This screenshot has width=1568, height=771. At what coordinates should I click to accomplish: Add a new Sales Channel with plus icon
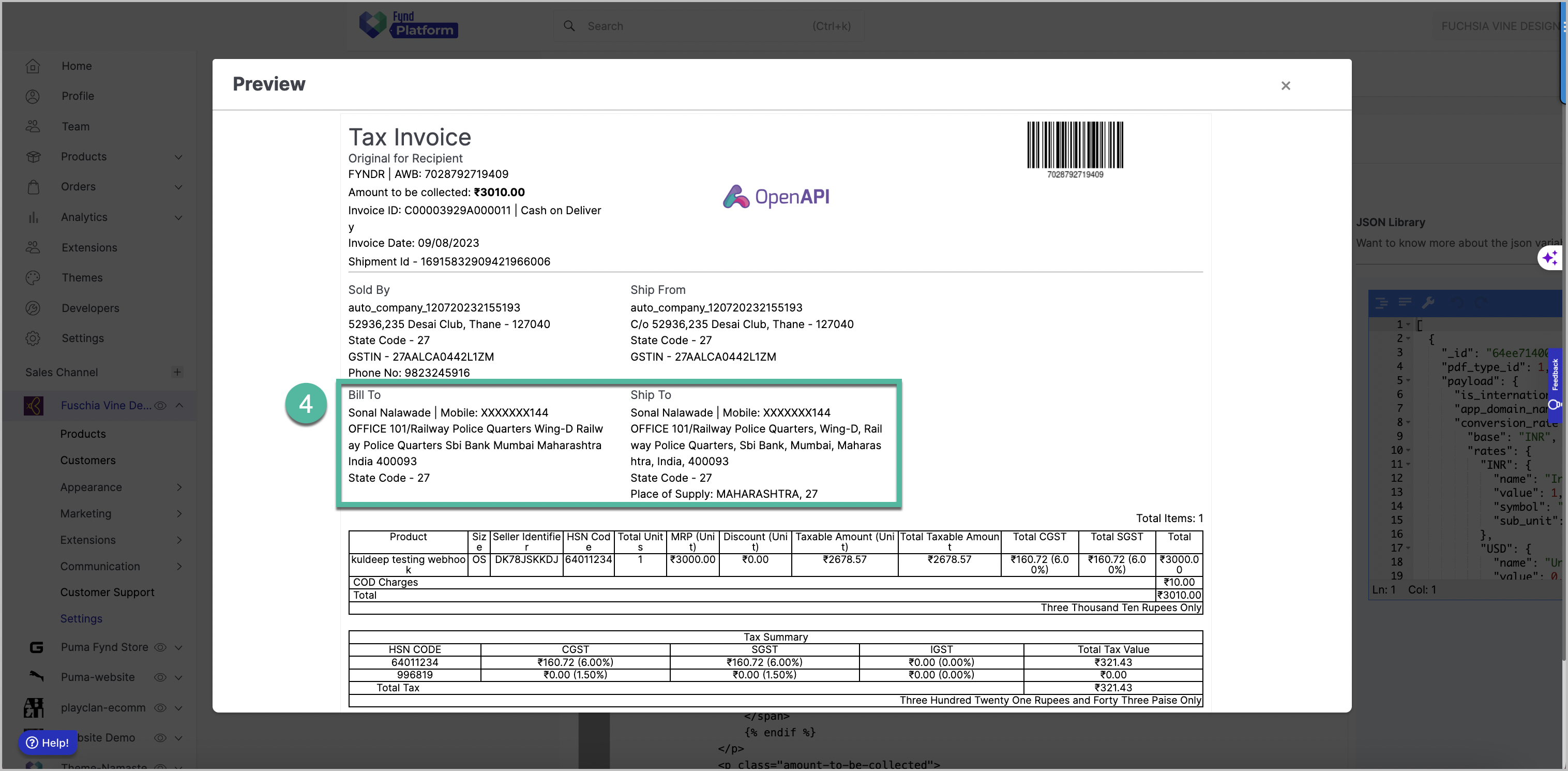pos(177,372)
